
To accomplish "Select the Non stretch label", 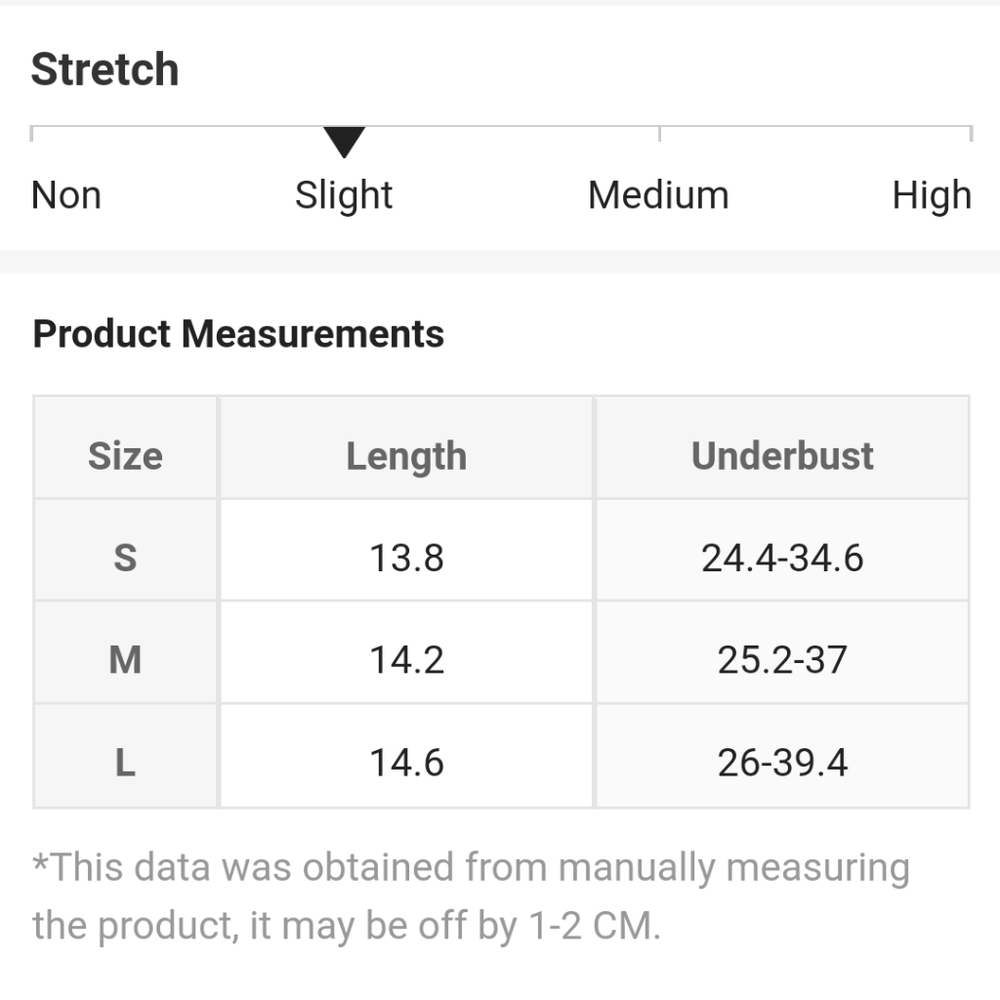I will (66, 195).
